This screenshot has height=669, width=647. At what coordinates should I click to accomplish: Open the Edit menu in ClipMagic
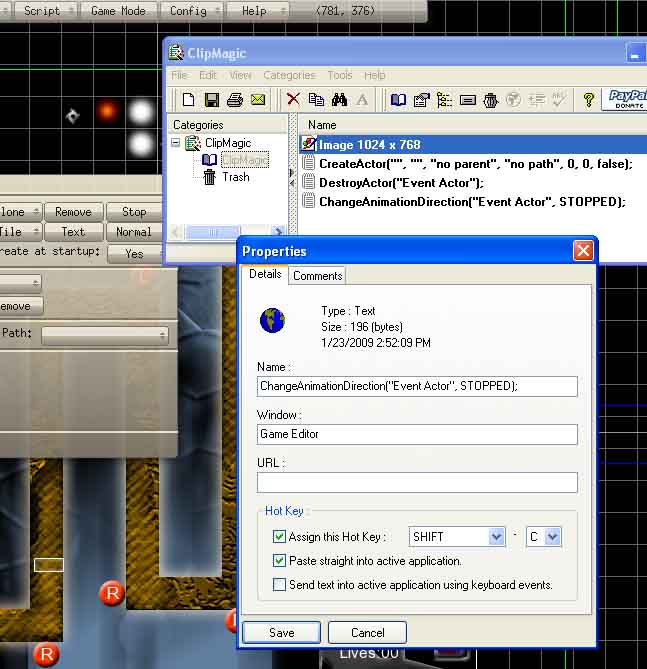click(207, 75)
